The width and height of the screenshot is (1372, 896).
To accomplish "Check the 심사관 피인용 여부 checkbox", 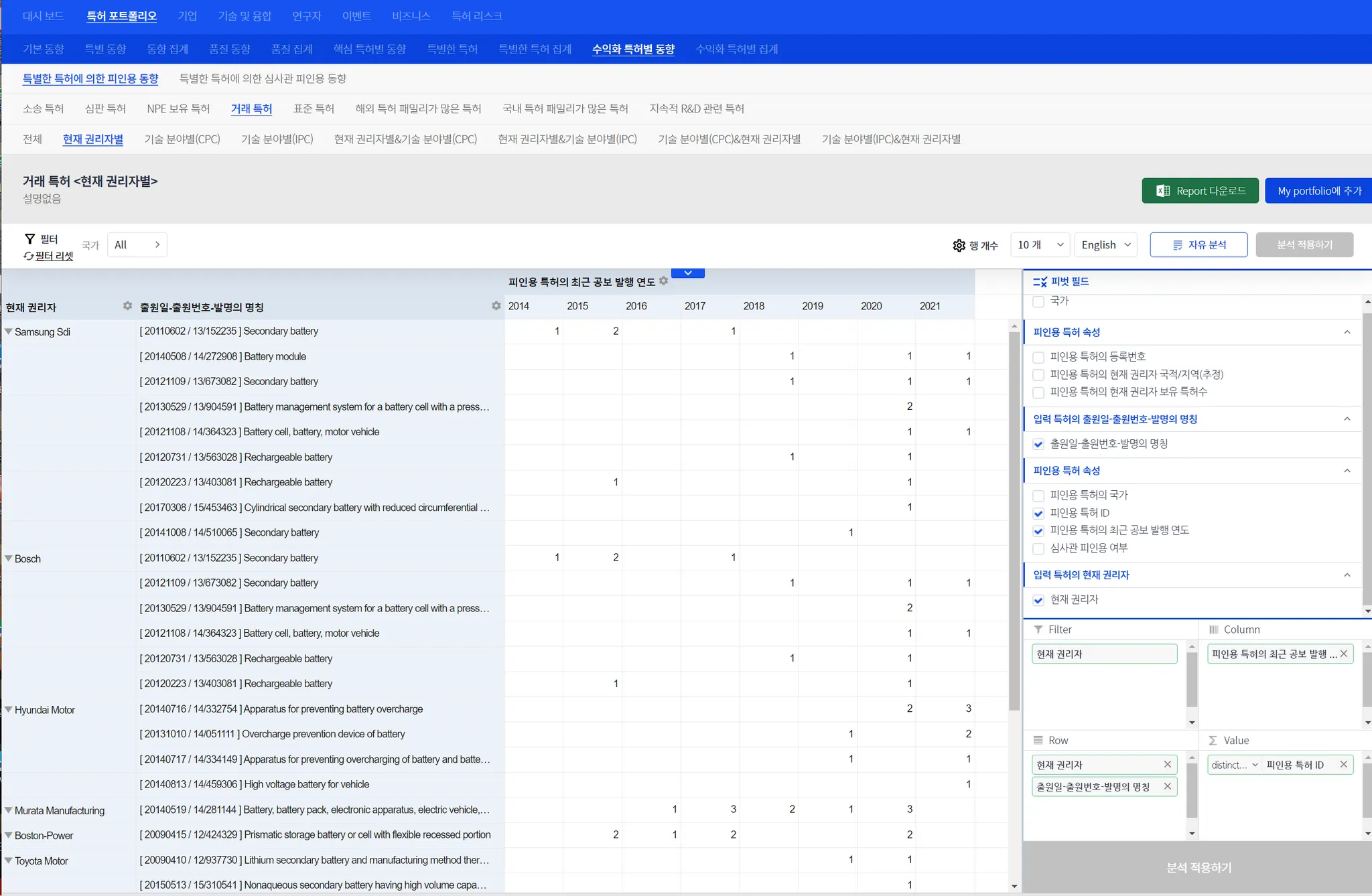I will pos(1038,548).
